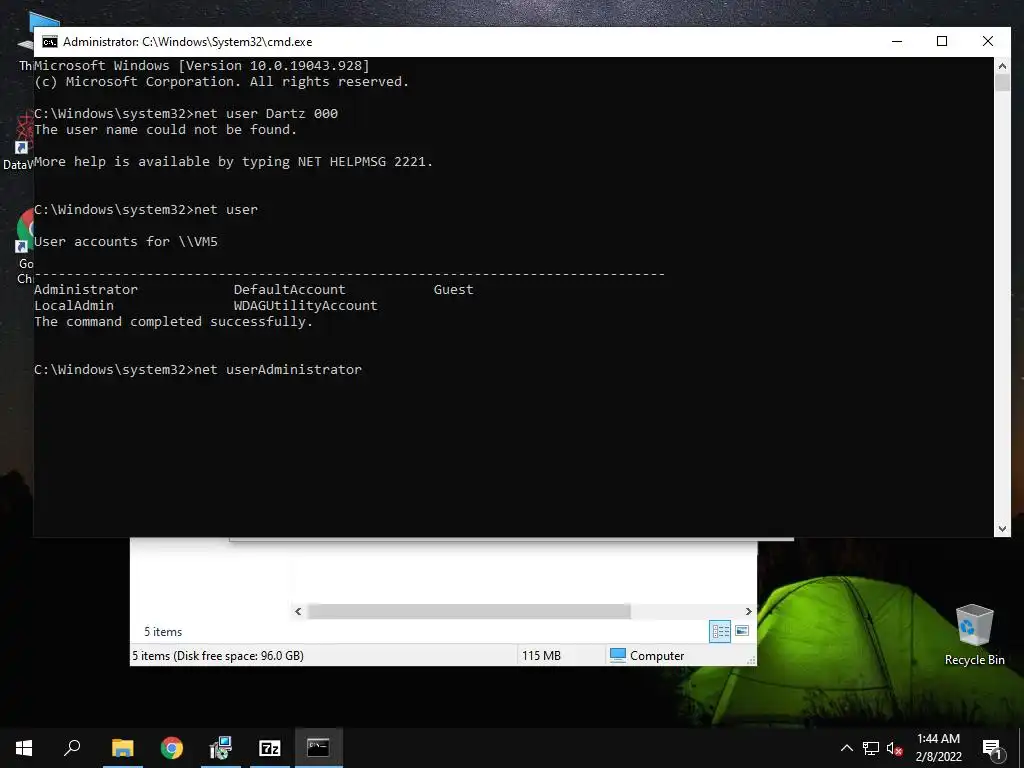Click 'DefaultAccount' in the accounts list
The image size is (1024, 768).
point(289,289)
